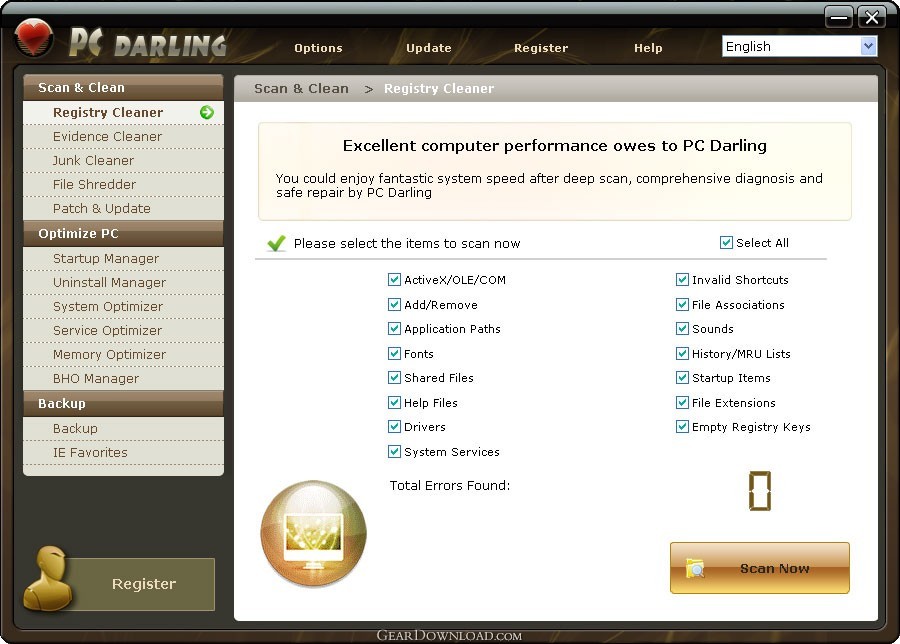900x644 pixels.
Task: Open the Help menu
Action: (648, 48)
